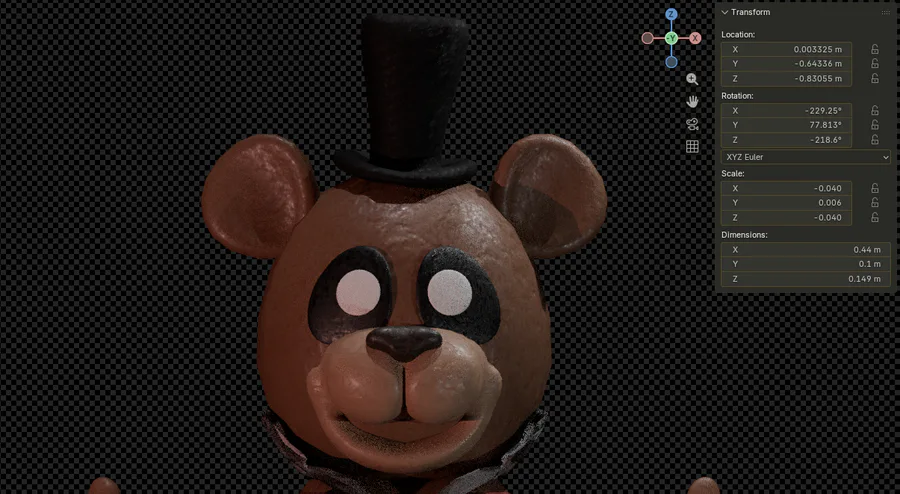The image size is (900, 494).
Task: Lock the Scale X value
Action: point(875,188)
